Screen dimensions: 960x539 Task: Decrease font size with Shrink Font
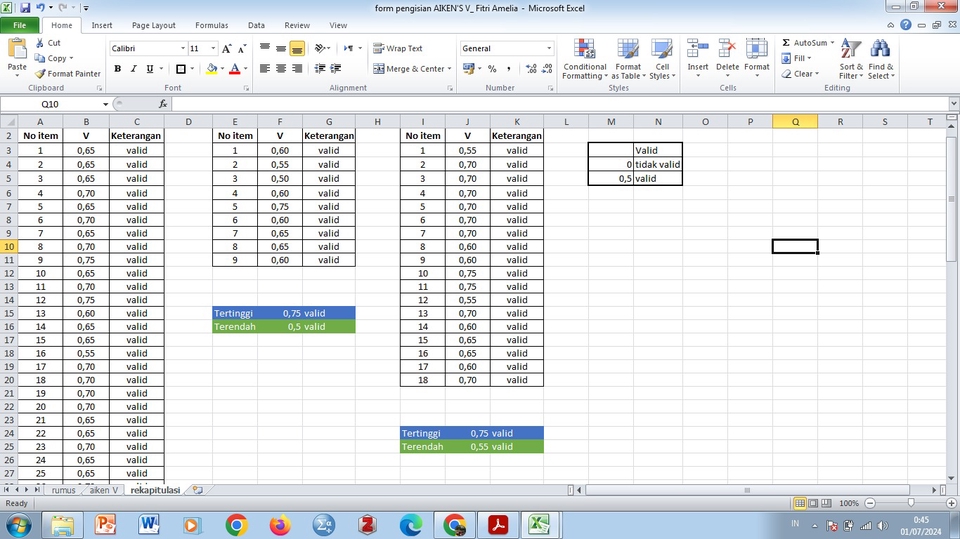point(242,48)
